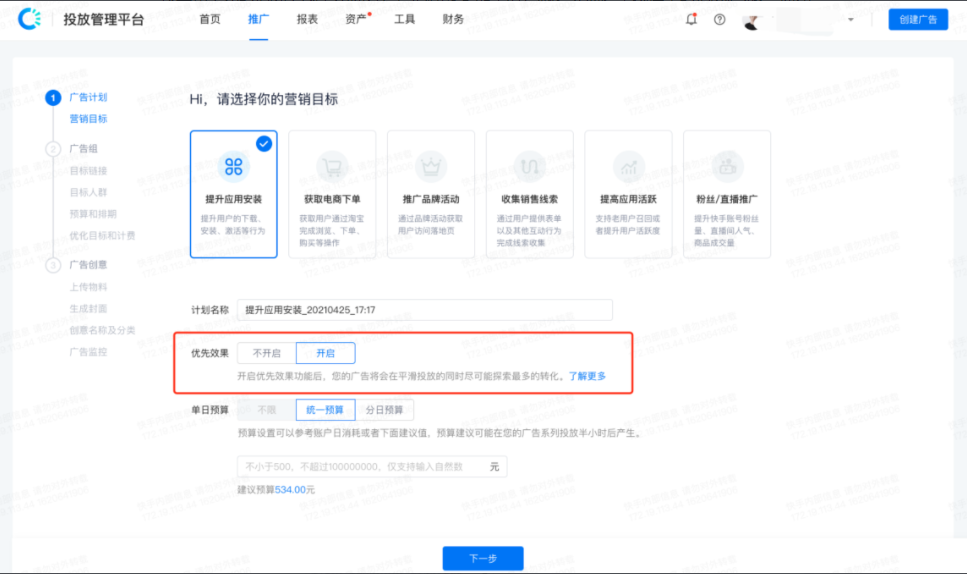Go to 生成封面 in sidebar
Screen dimensions: 967x574
point(88,308)
